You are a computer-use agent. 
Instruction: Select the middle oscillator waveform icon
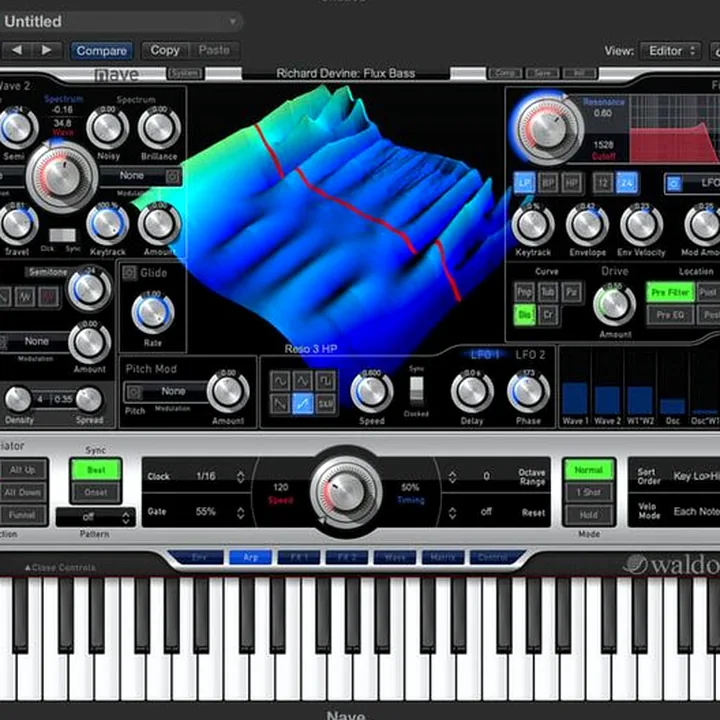click(x=25, y=297)
